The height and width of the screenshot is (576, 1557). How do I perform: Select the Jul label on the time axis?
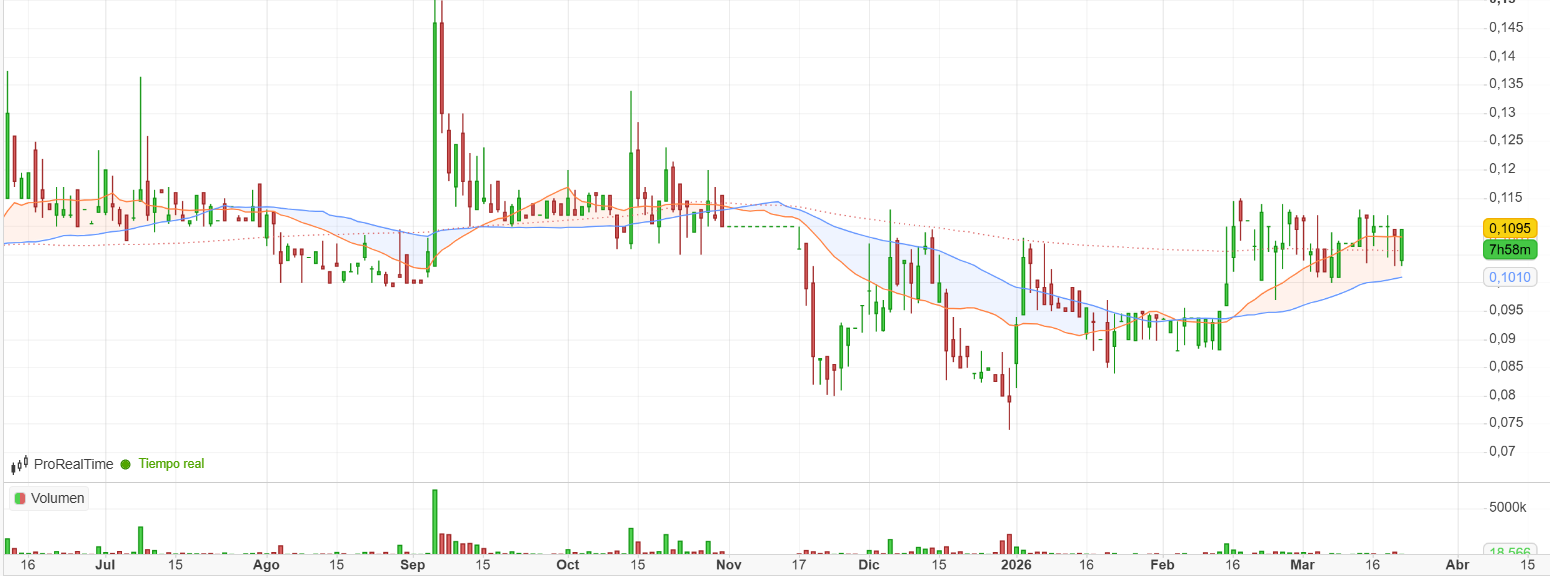102,565
